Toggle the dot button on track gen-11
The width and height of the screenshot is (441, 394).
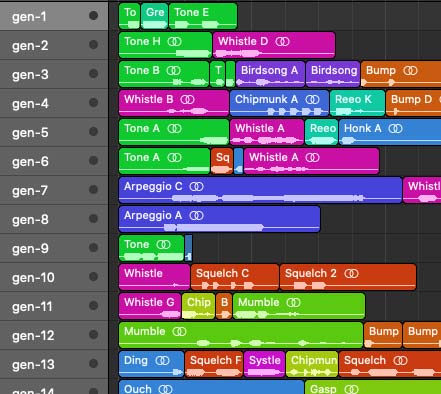[x=94, y=305]
